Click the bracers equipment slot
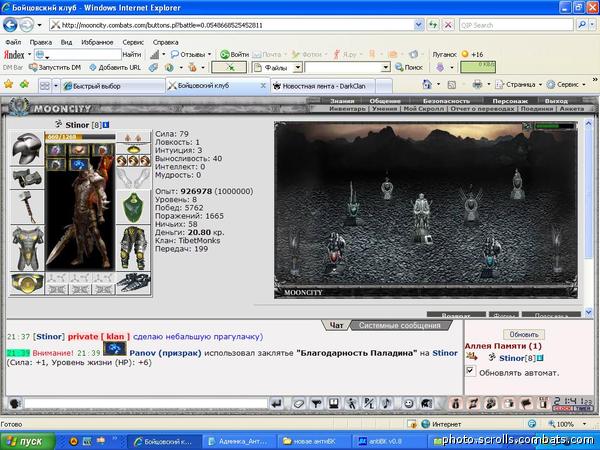 click(x=27, y=178)
